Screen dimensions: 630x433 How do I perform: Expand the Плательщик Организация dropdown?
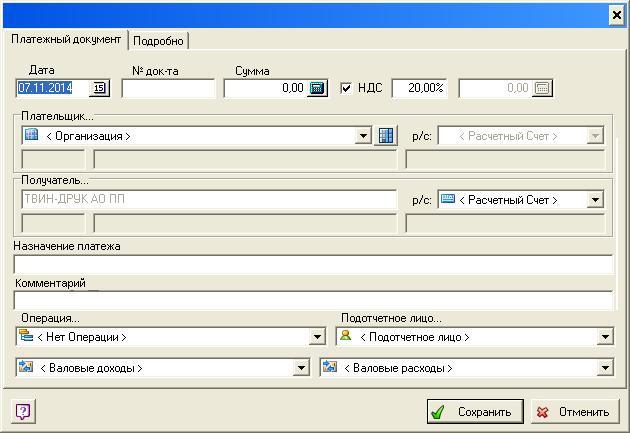coord(363,136)
